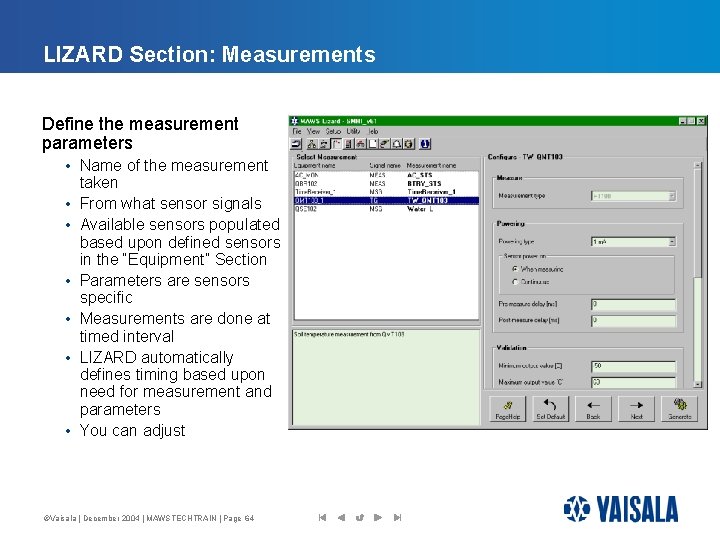The image size is (720, 540).
Task: Select the QBR102 equipment cell
Action: pyautogui.click(x=306, y=183)
